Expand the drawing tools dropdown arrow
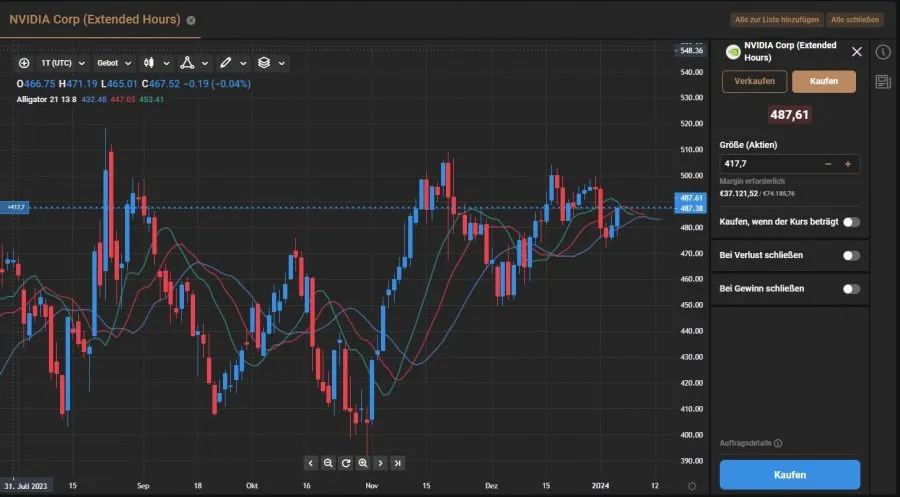 point(243,64)
